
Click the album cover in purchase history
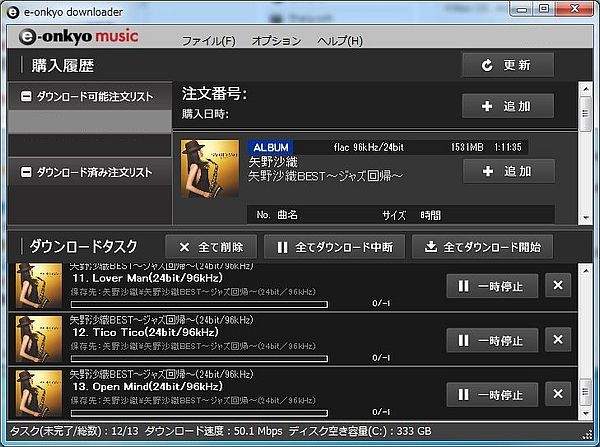point(210,169)
